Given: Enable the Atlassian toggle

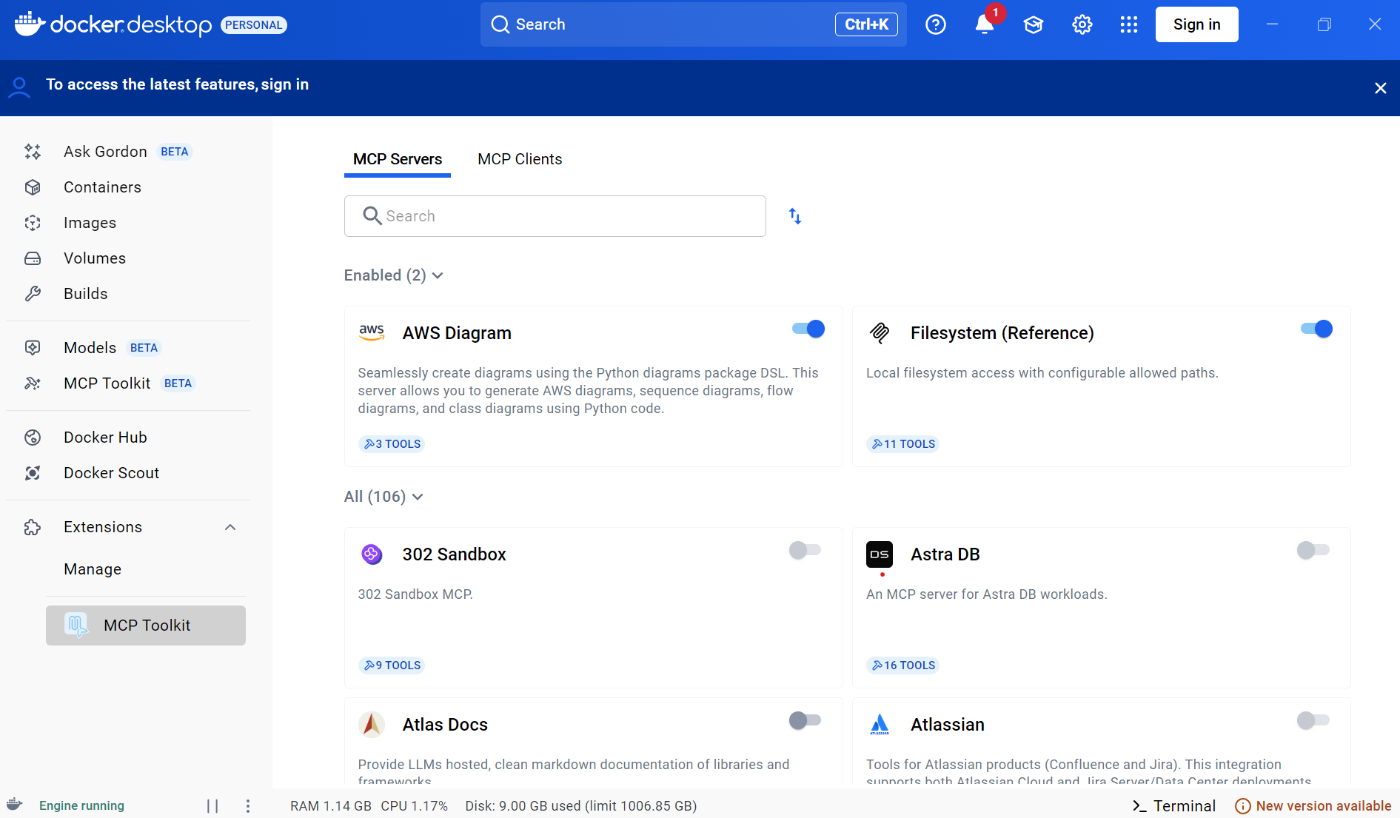Looking at the screenshot, I should pos(1313,720).
